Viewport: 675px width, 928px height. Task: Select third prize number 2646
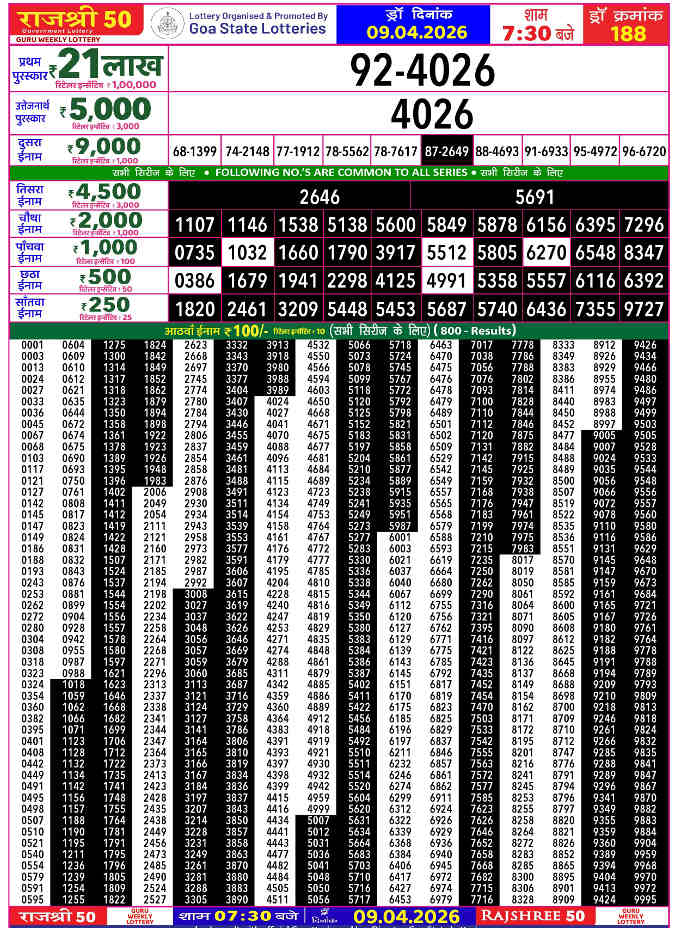coord(319,196)
